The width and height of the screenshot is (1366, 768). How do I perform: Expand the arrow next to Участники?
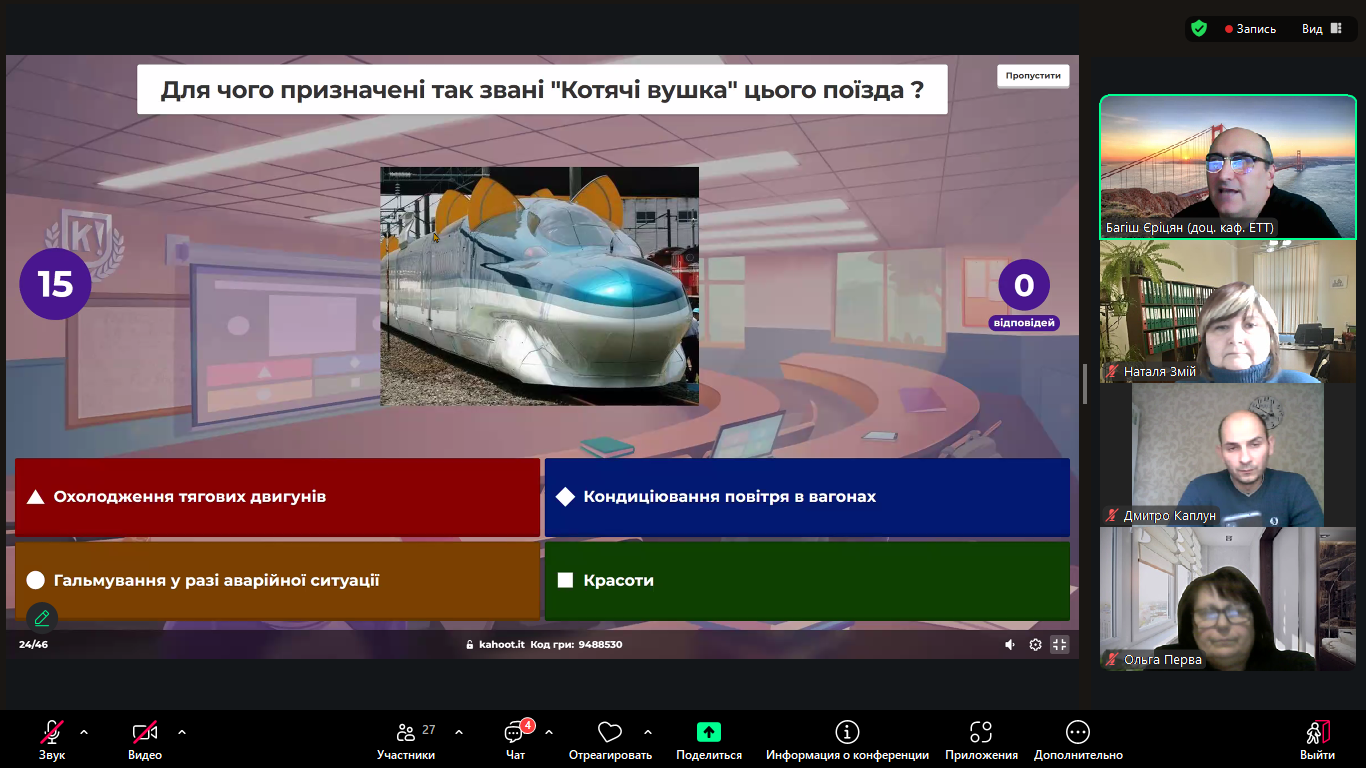click(x=459, y=732)
